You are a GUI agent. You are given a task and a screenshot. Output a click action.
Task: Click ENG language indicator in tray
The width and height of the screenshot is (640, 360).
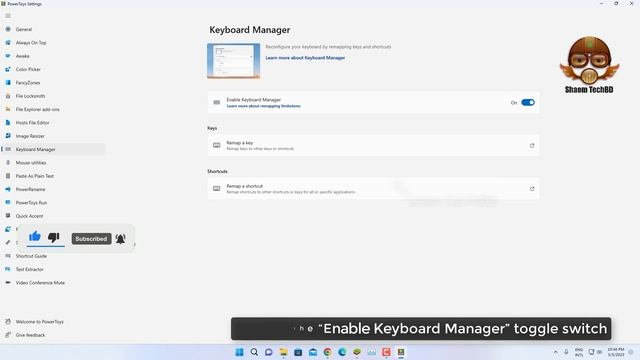[x=579, y=352]
